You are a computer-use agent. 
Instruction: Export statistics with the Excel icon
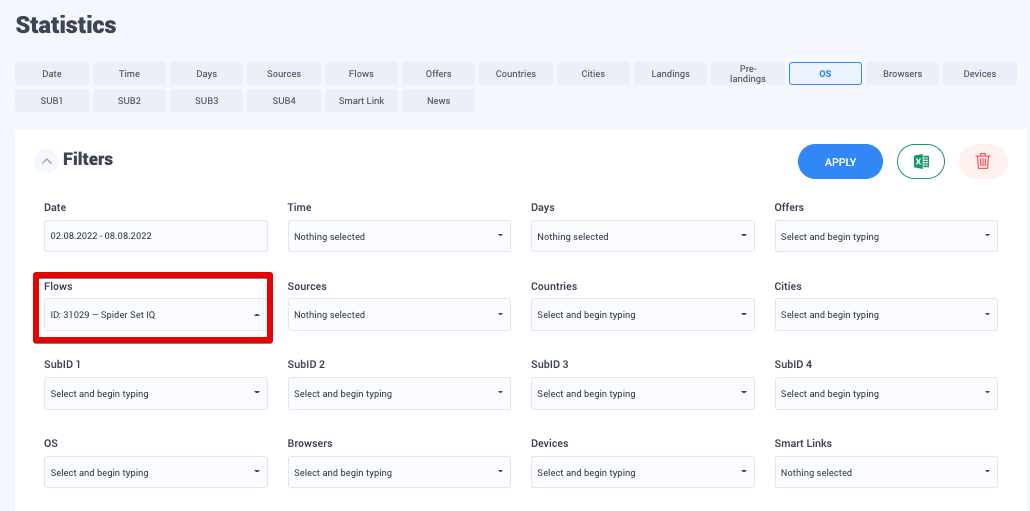coord(920,161)
